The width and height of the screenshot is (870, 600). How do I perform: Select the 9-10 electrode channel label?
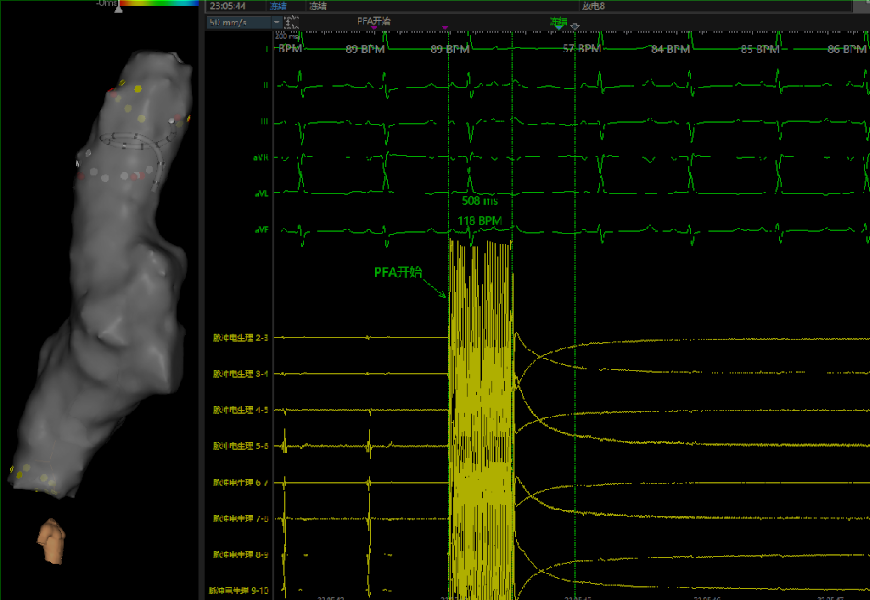(x=238, y=590)
